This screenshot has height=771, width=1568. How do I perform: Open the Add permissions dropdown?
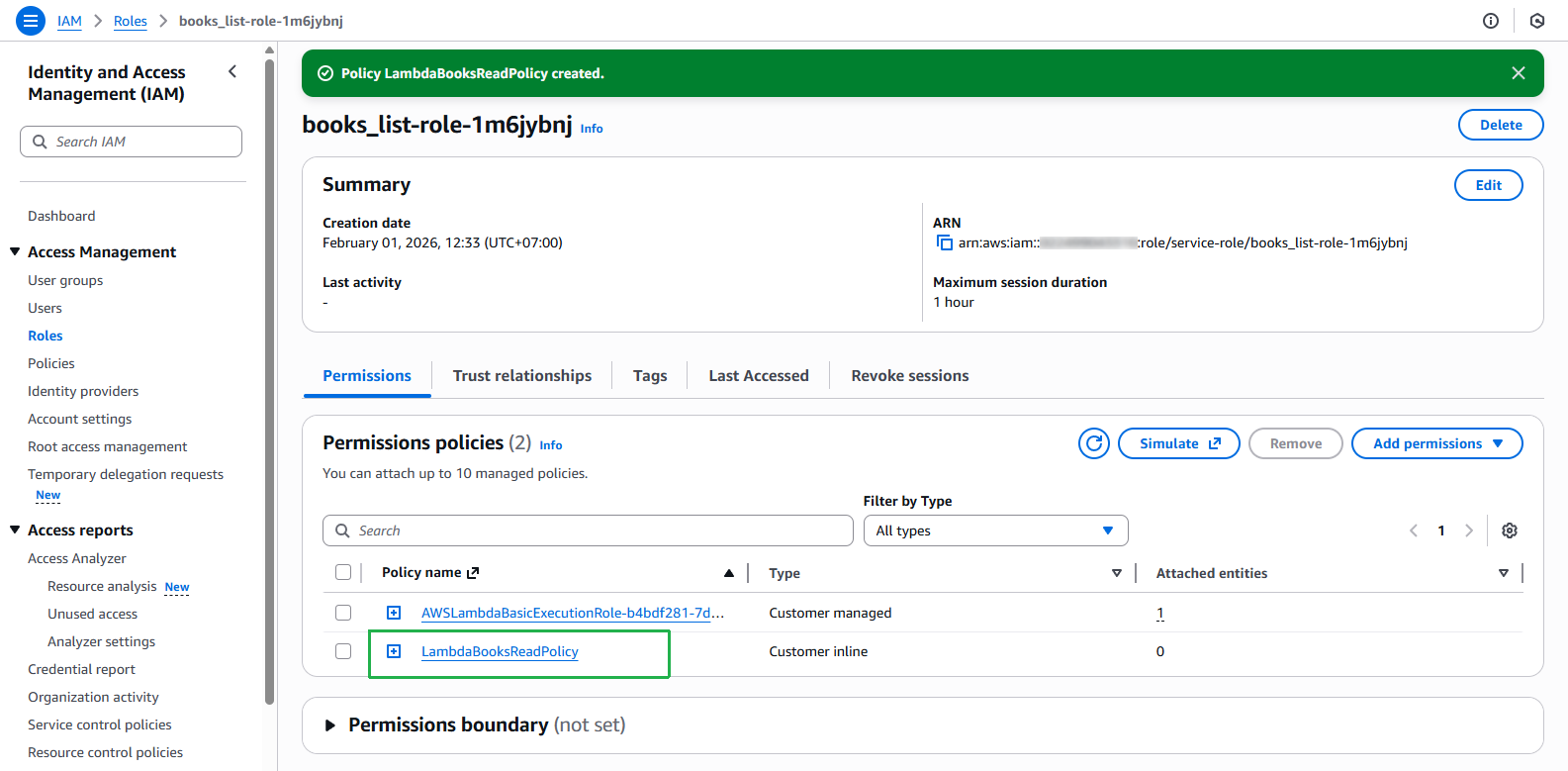(x=1436, y=443)
